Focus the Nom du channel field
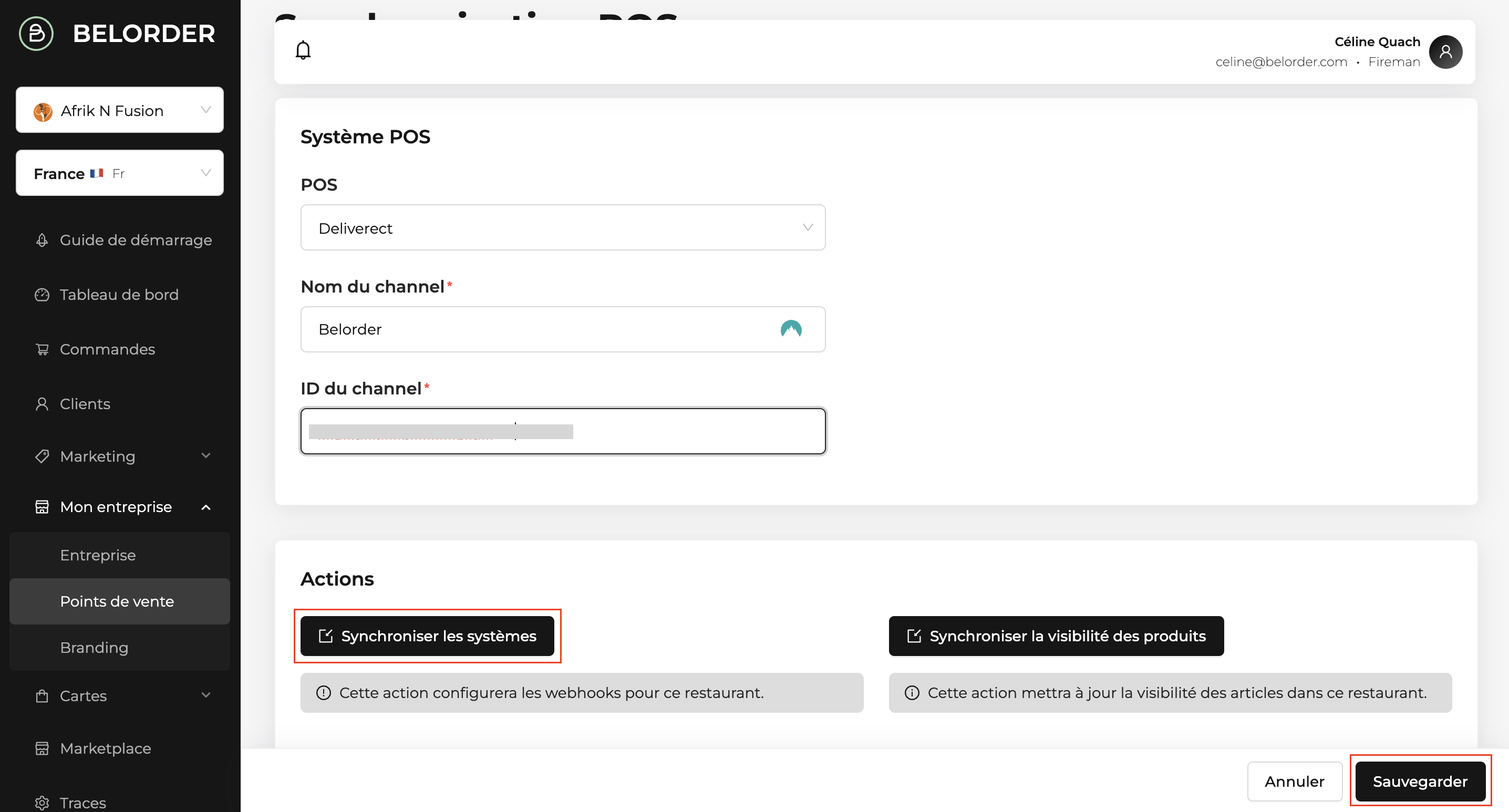The height and width of the screenshot is (812, 1509). tap(563, 329)
